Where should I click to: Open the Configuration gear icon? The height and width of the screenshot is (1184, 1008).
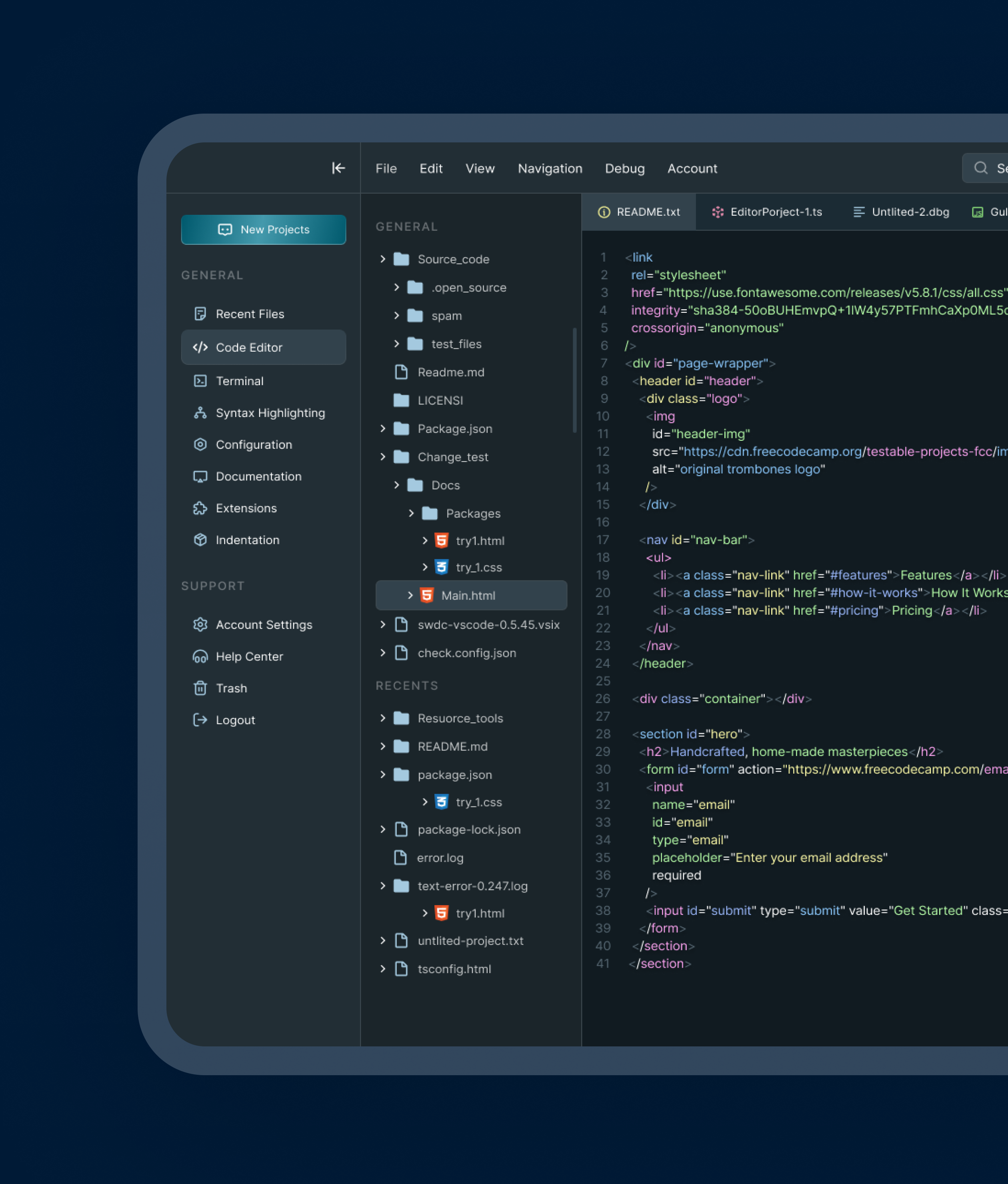point(200,444)
